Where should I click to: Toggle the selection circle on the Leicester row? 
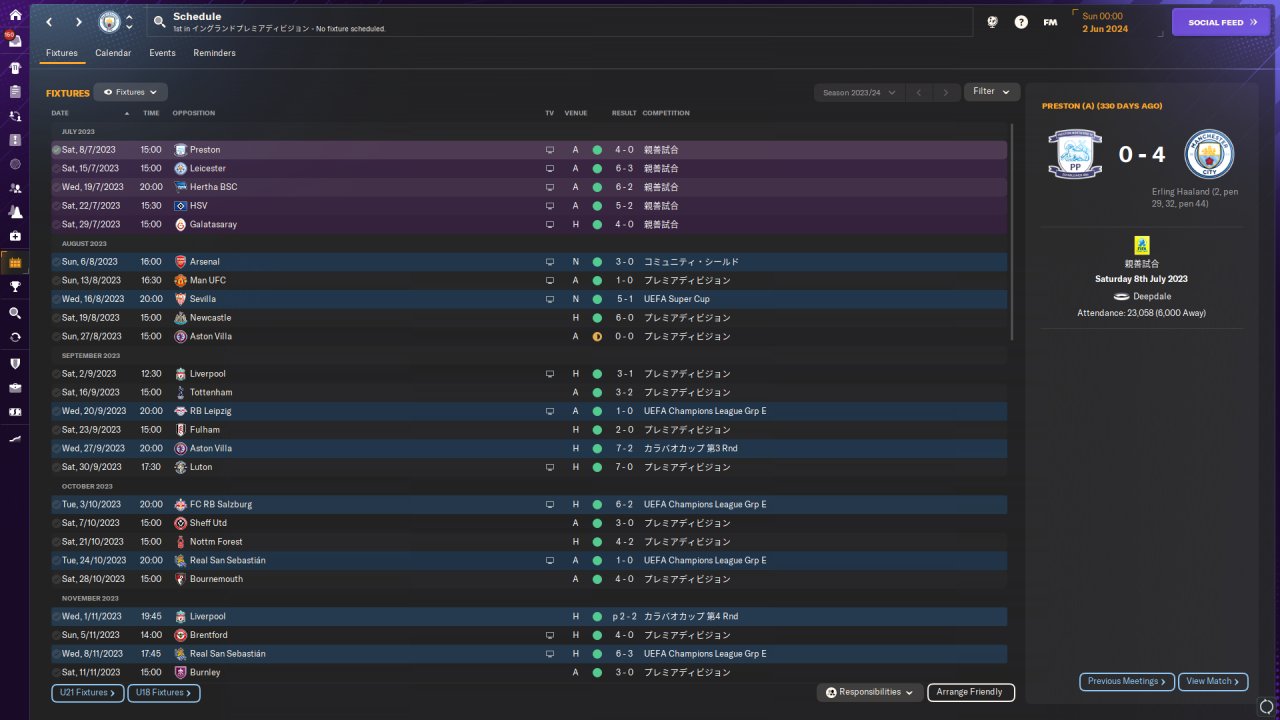(56, 169)
